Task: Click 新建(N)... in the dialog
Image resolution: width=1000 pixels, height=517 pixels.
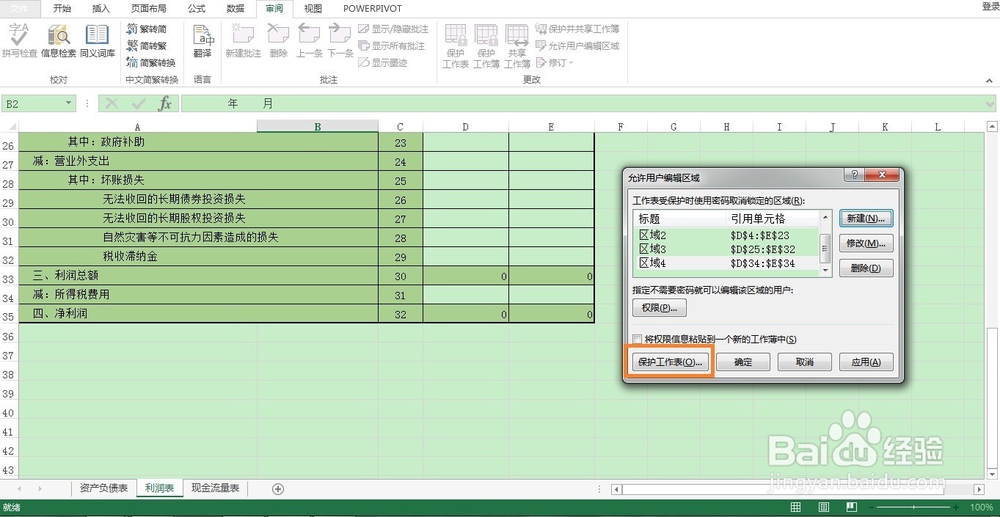Action: 865,218
